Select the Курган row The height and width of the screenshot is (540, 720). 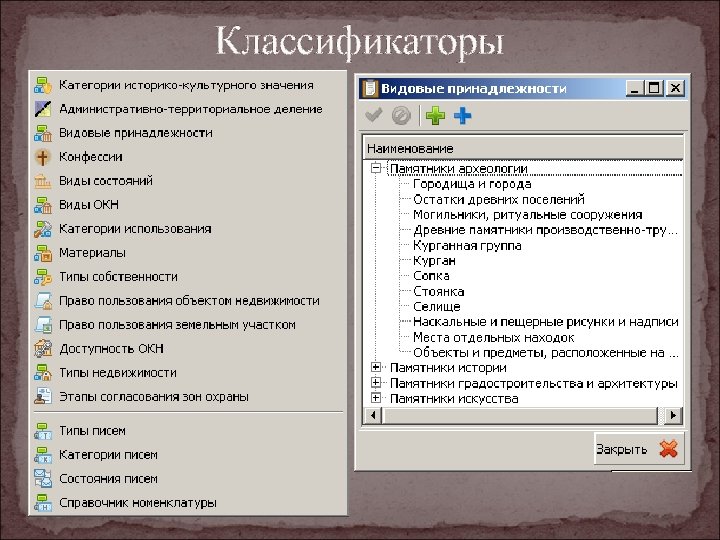[434, 260]
